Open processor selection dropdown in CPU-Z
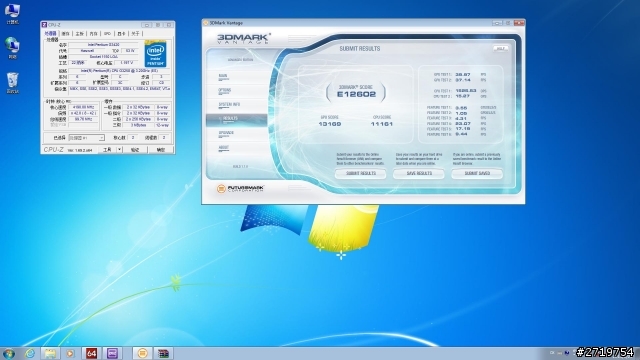The height and width of the screenshot is (360, 640). [87, 138]
